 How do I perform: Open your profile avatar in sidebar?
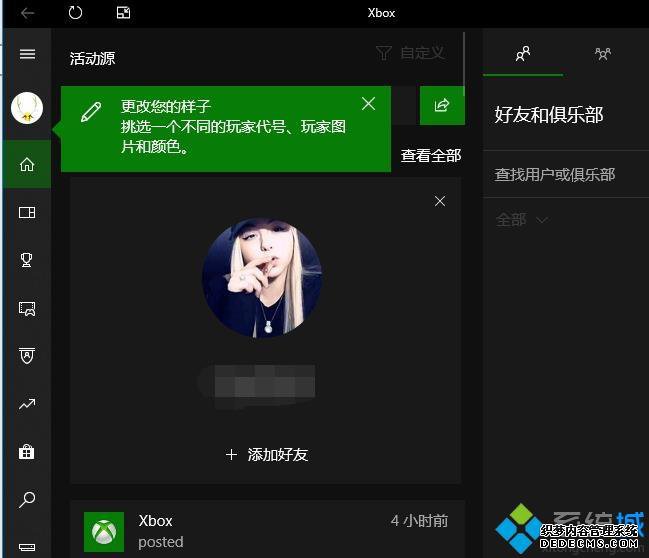coord(27,108)
